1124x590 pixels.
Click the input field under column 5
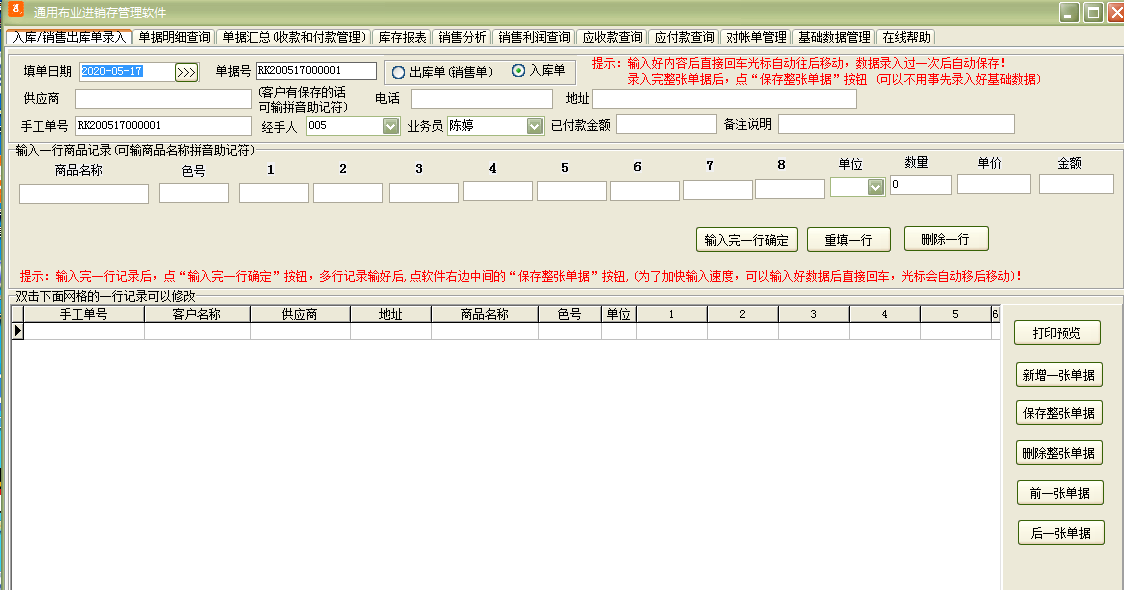571,191
